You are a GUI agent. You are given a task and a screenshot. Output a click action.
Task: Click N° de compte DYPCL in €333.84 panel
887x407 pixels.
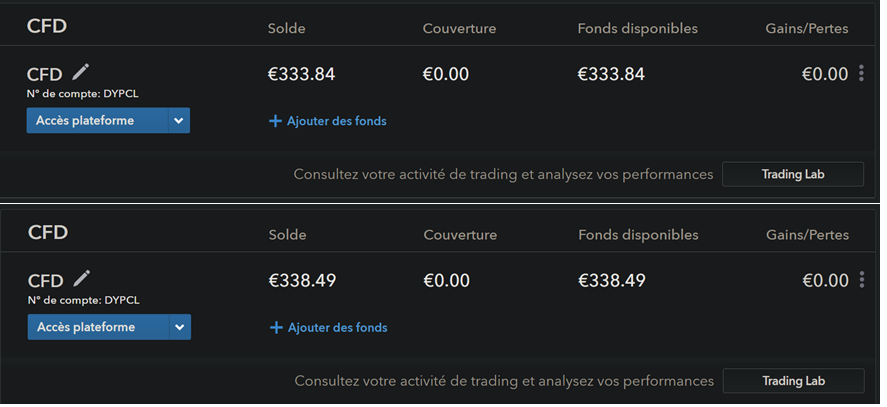[x=82, y=94]
